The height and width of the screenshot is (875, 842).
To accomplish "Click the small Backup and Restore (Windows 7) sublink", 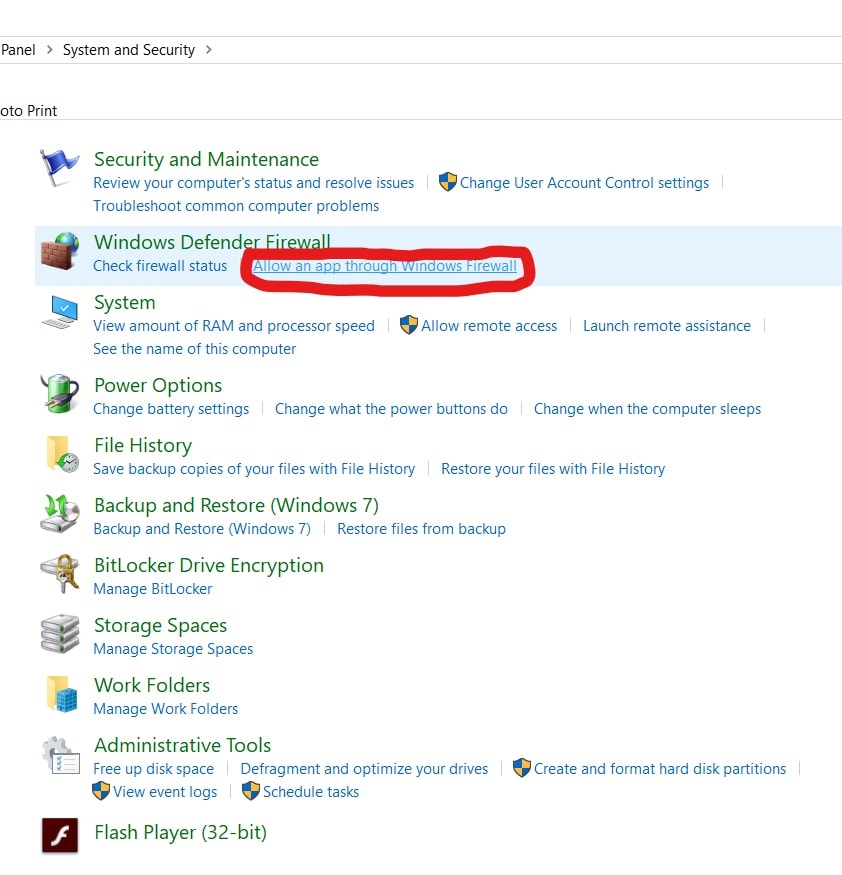I will pos(202,529).
